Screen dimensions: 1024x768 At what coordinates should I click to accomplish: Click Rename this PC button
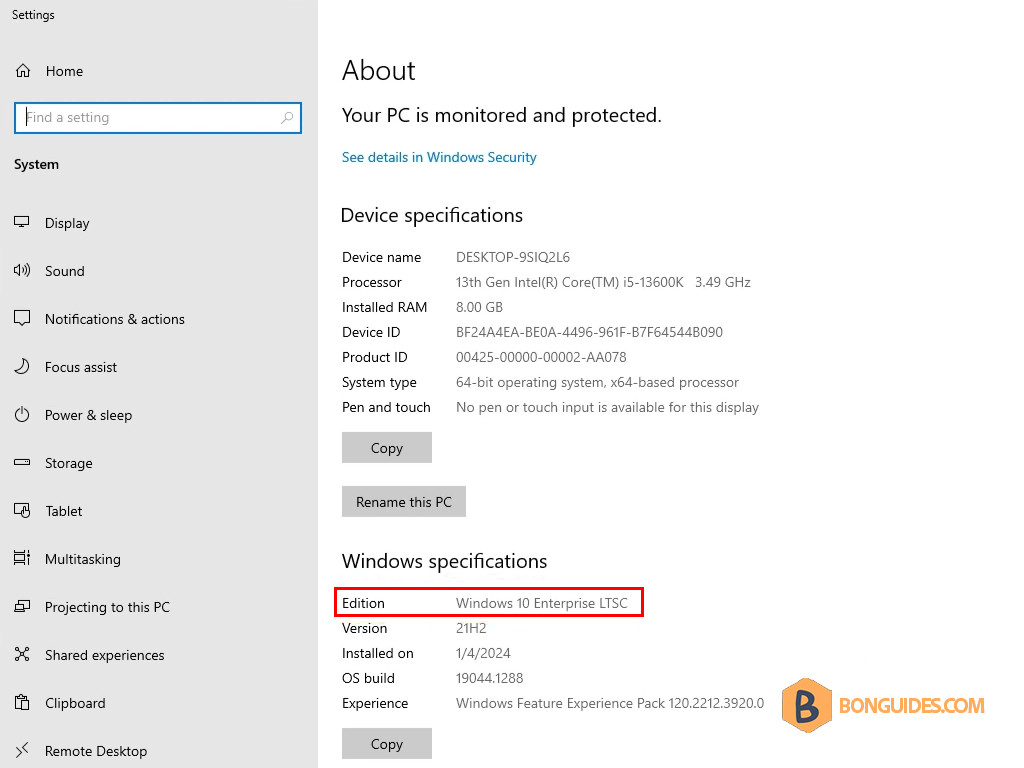(x=404, y=502)
